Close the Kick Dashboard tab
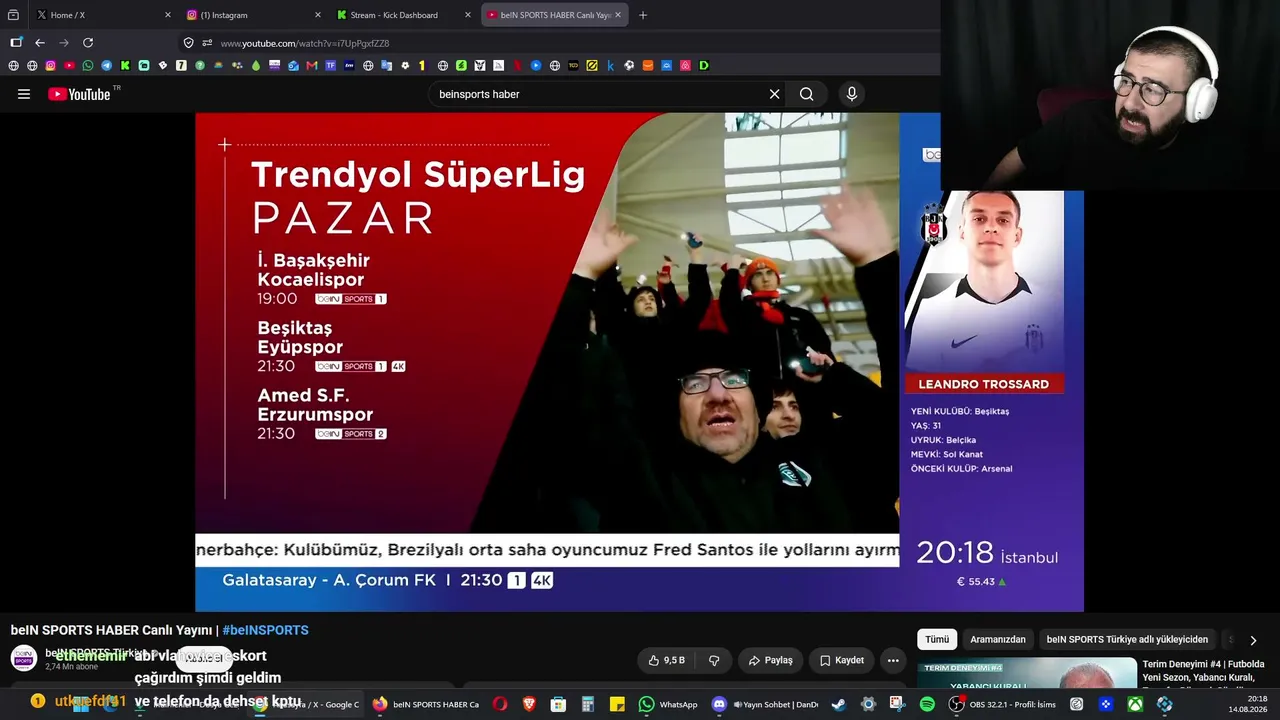1280x720 pixels. click(468, 15)
